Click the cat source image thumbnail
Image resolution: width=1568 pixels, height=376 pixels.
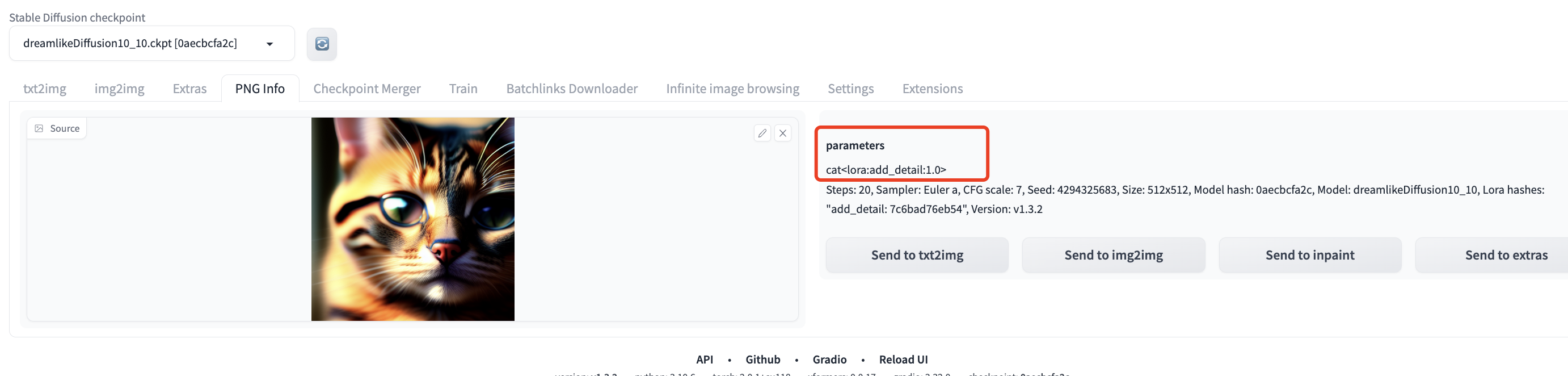pyautogui.click(x=412, y=219)
